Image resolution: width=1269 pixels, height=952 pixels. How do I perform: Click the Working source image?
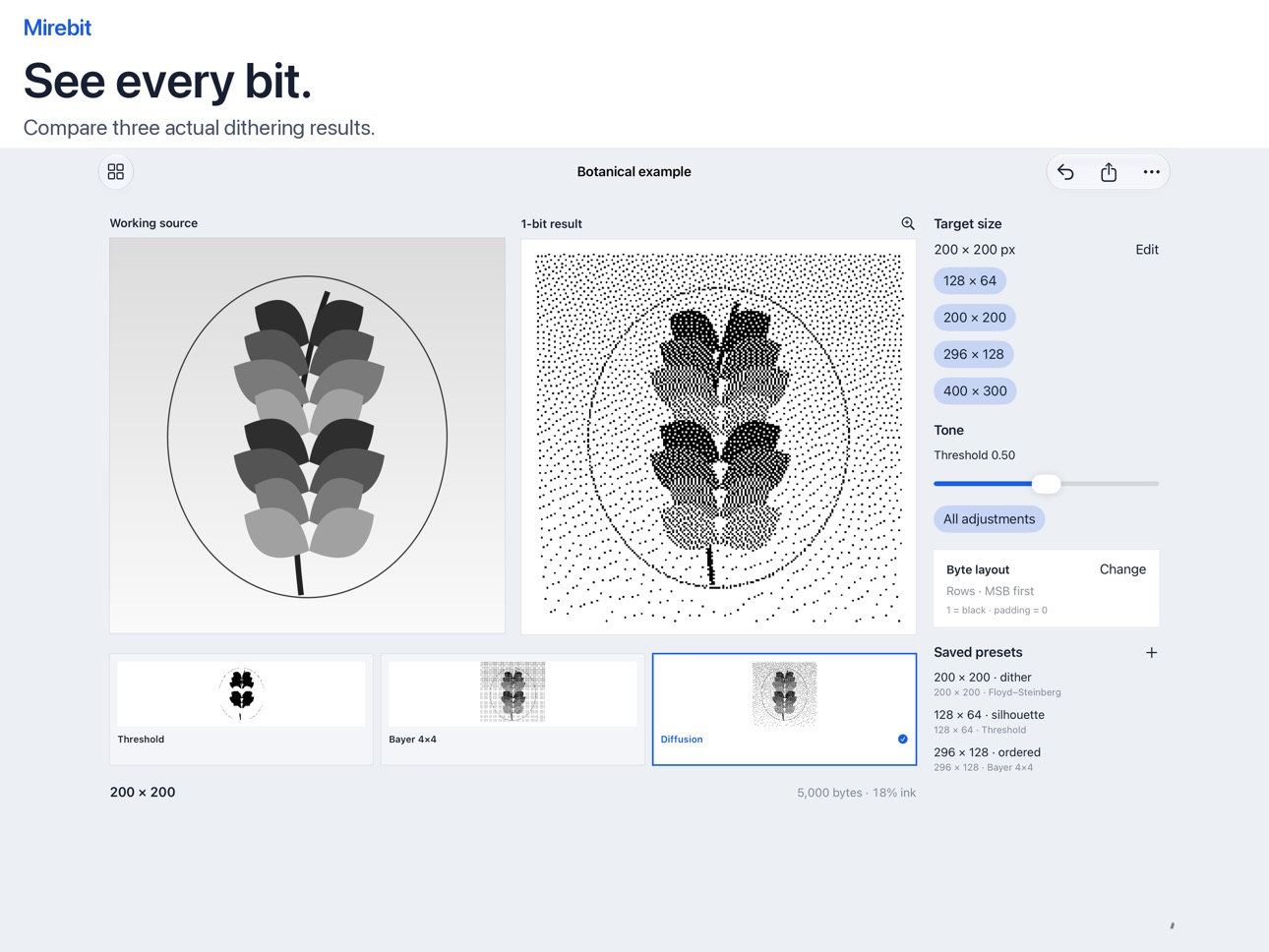click(x=307, y=436)
